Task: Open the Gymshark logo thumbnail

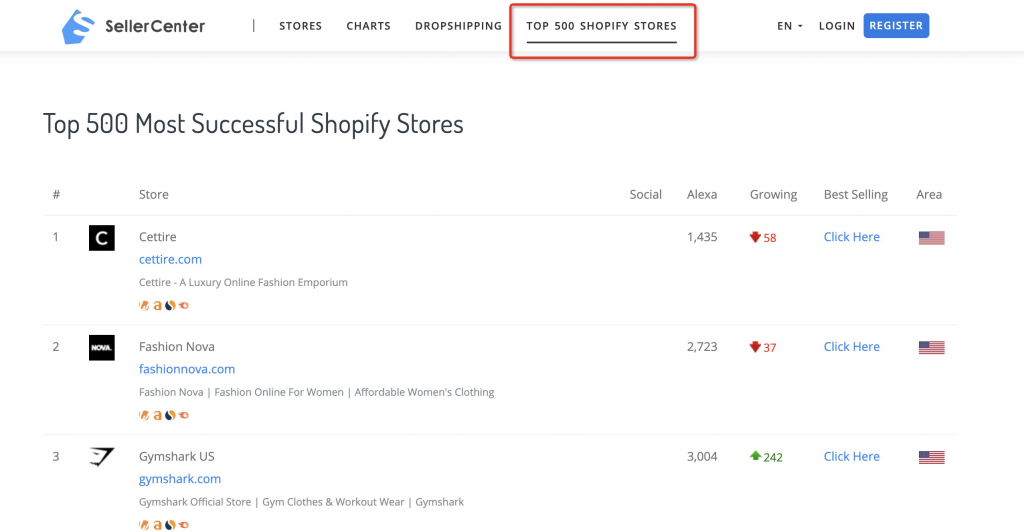Action: click(102, 457)
